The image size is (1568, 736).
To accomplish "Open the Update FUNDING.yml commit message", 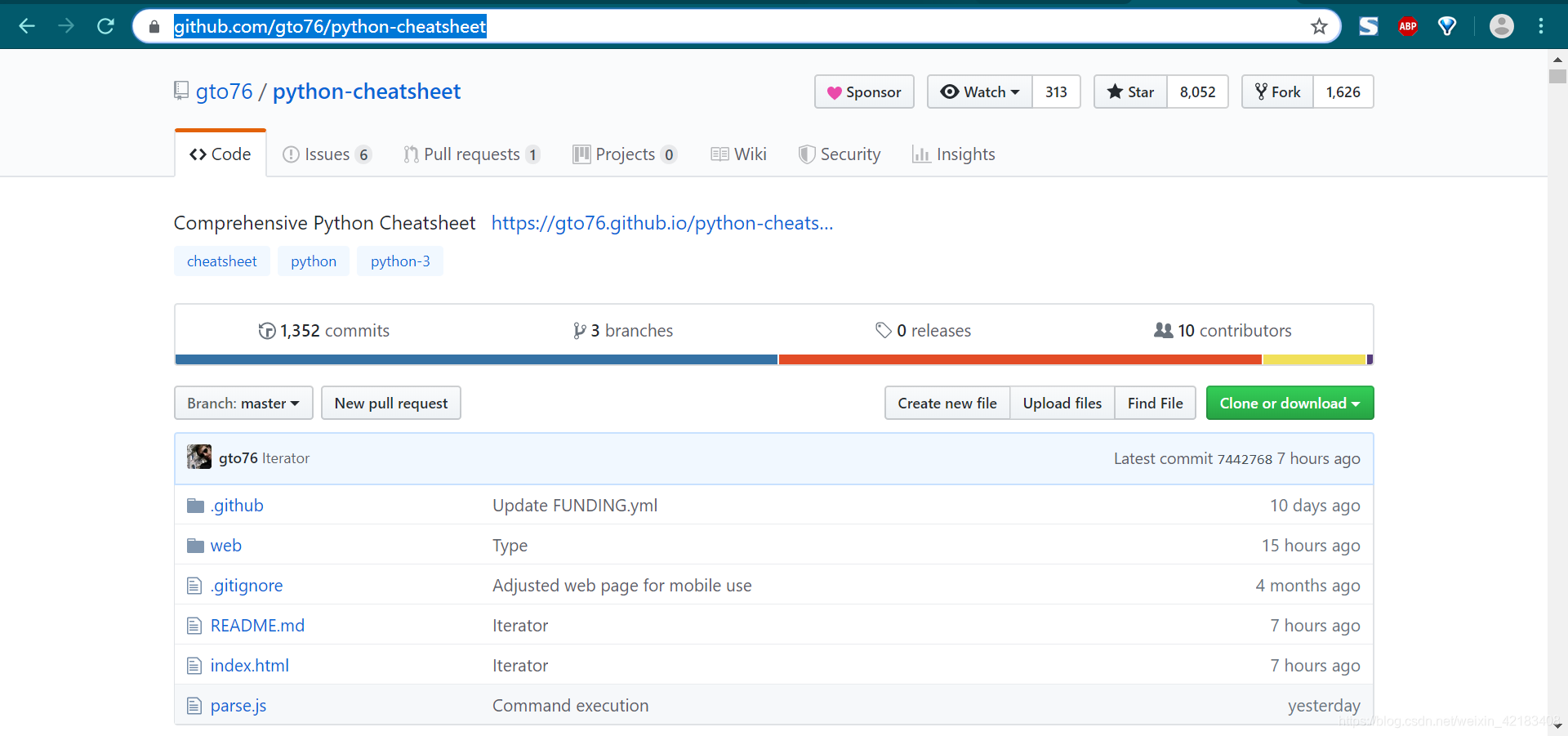I will point(575,506).
